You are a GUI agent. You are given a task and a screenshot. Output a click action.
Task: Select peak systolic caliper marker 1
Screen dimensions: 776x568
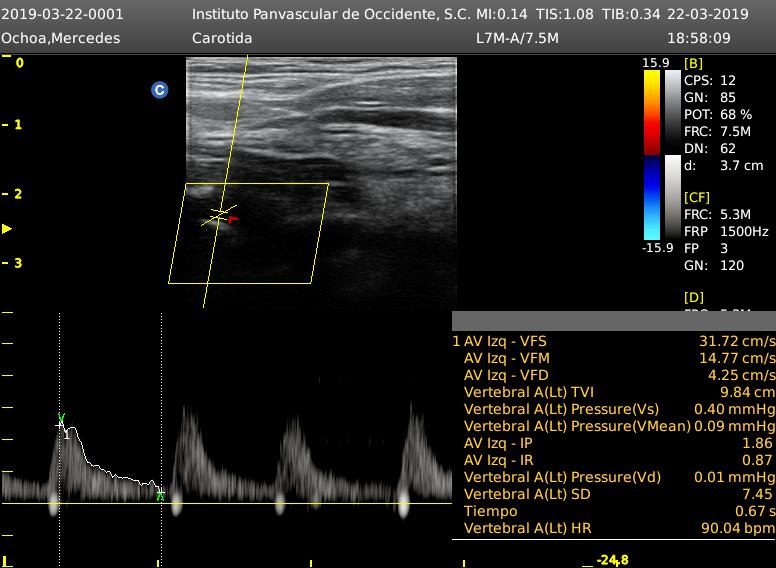(x=61, y=423)
